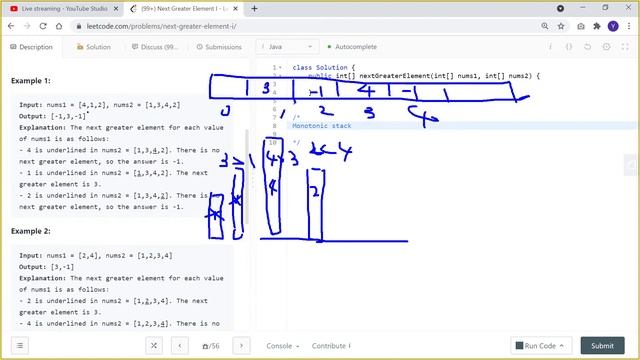
Task: Click Example 1 input nums1 = [4,1,2] line
Action: tap(100, 105)
